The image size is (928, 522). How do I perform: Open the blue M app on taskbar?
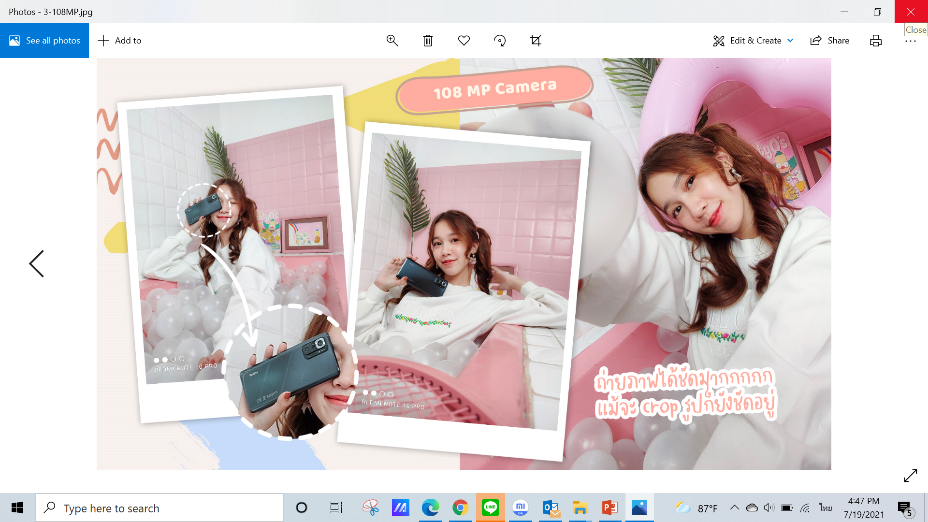[x=401, y=507]
